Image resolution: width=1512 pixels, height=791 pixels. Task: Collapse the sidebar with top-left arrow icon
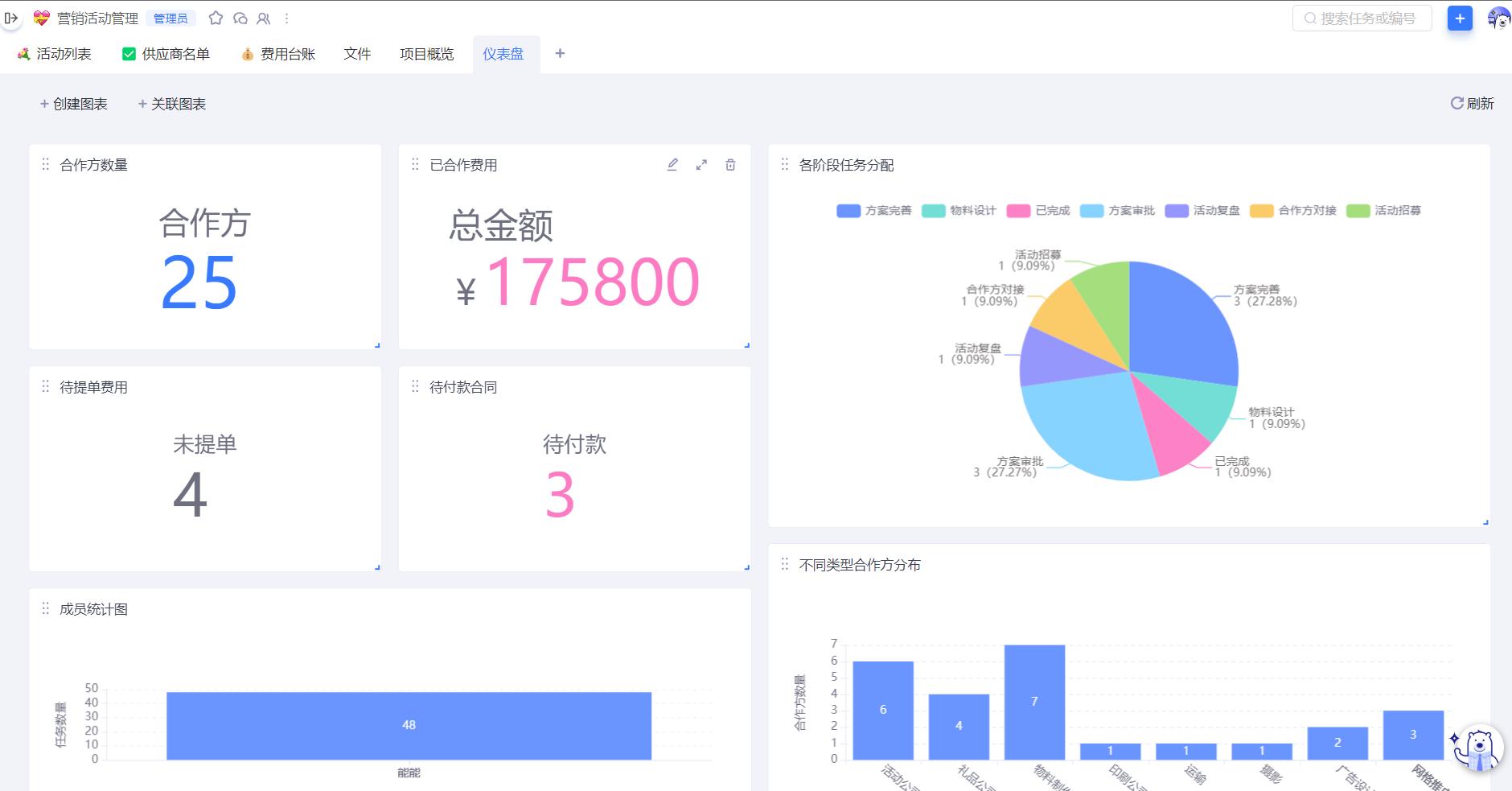pos(12,17)
